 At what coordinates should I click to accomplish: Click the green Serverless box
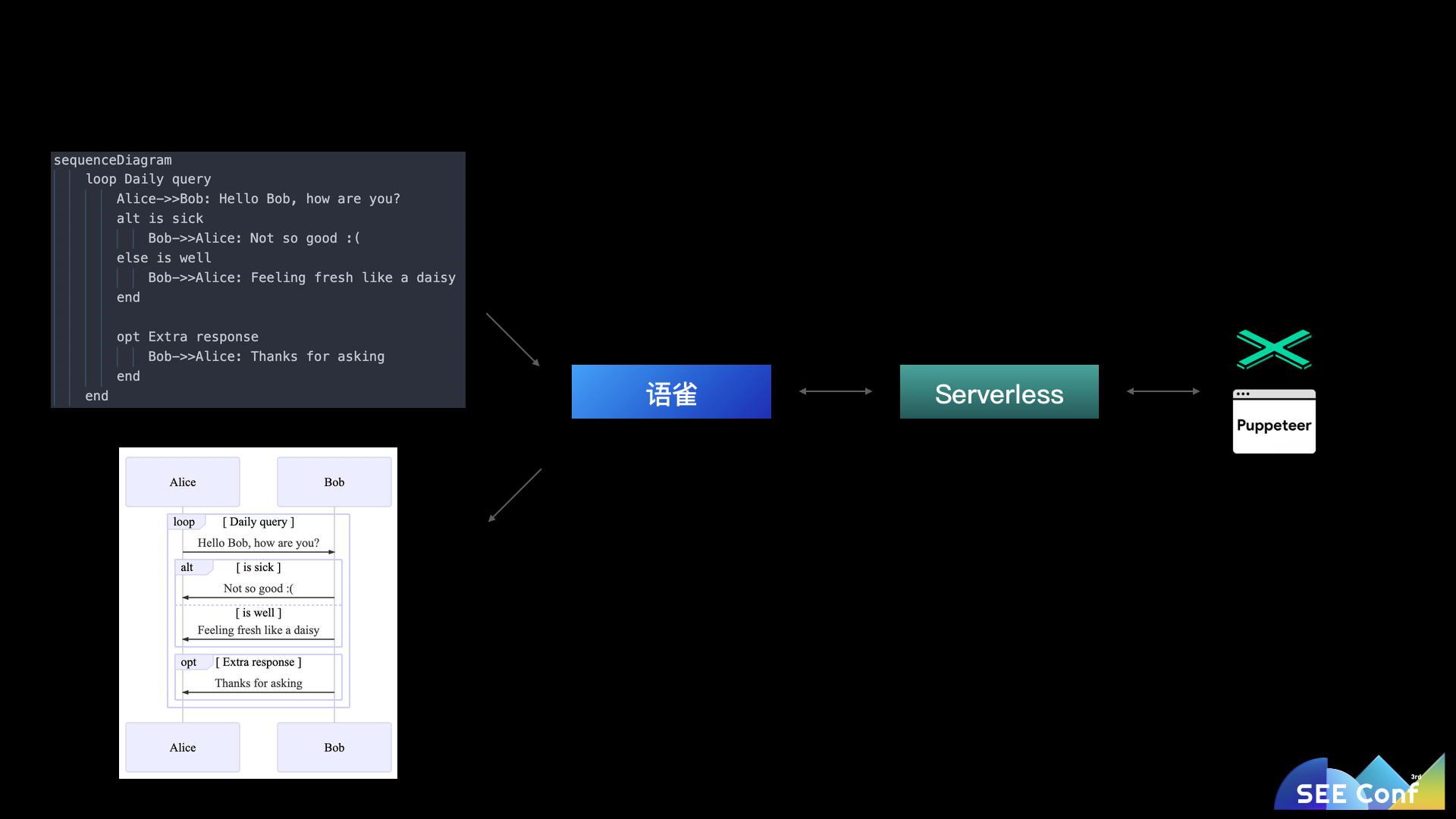click(x=999, y=392)
